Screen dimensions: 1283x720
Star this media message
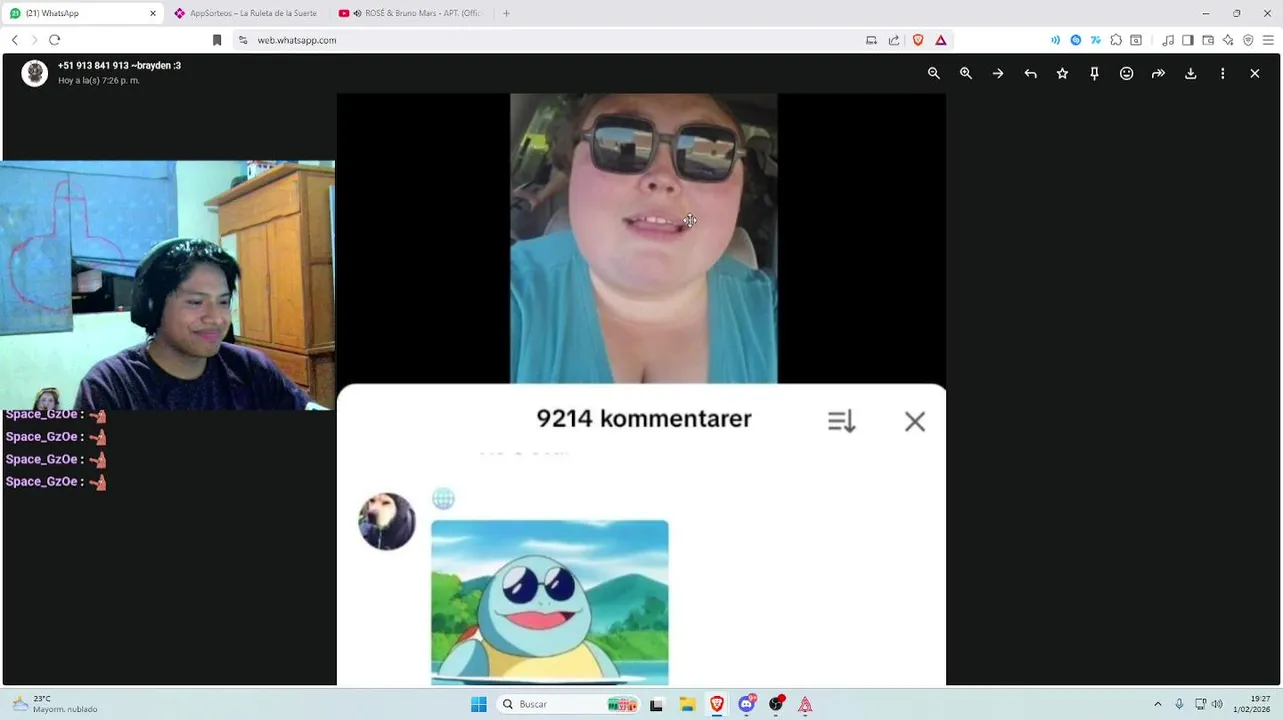pos(1062,73)
